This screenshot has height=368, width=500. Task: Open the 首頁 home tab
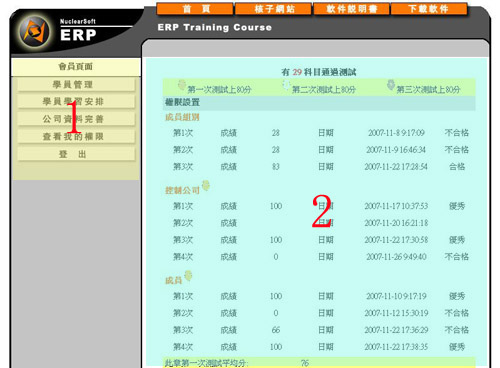[195, 9]
